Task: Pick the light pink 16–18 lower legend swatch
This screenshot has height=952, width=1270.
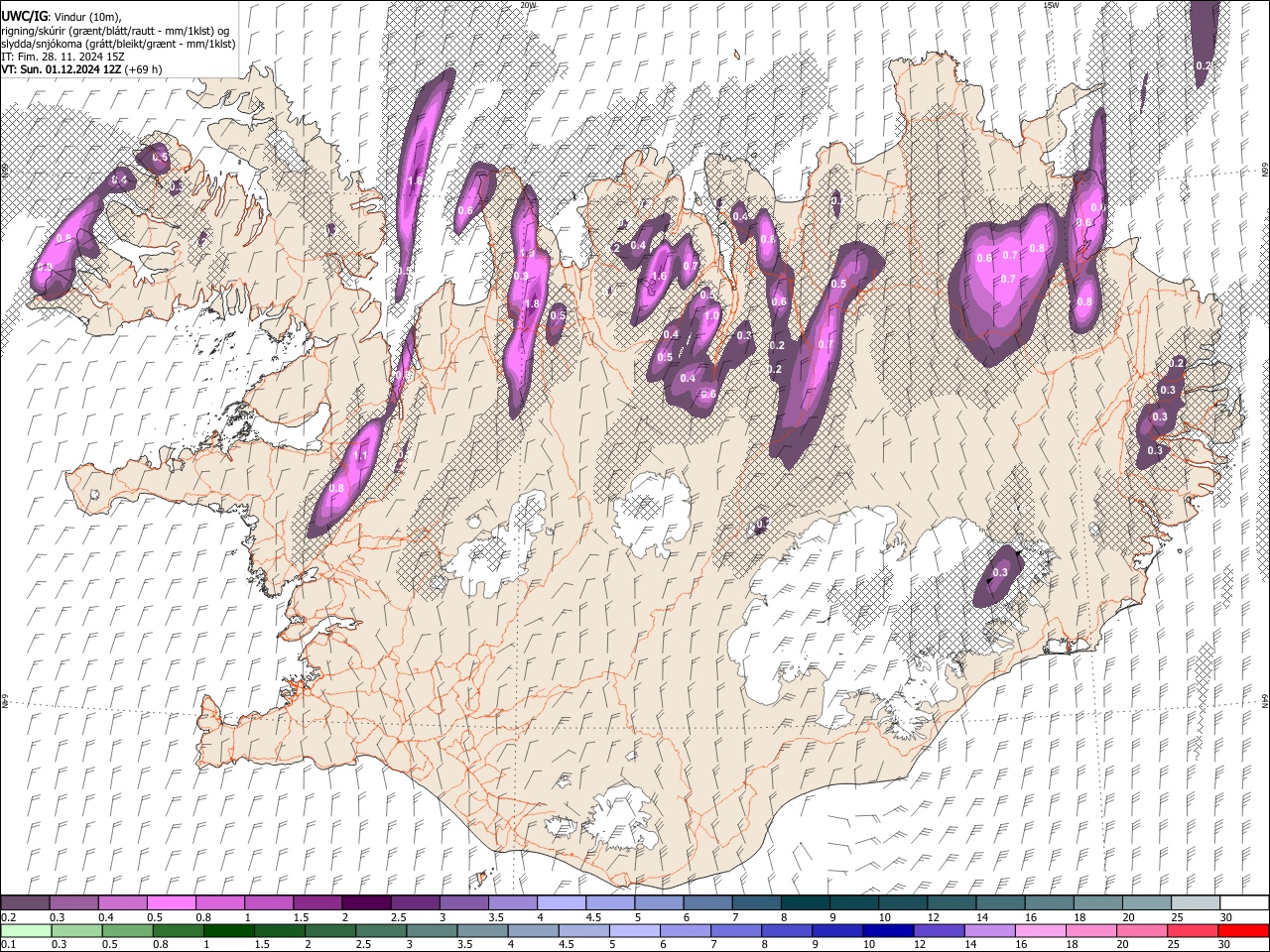Action: point(1040,930)
